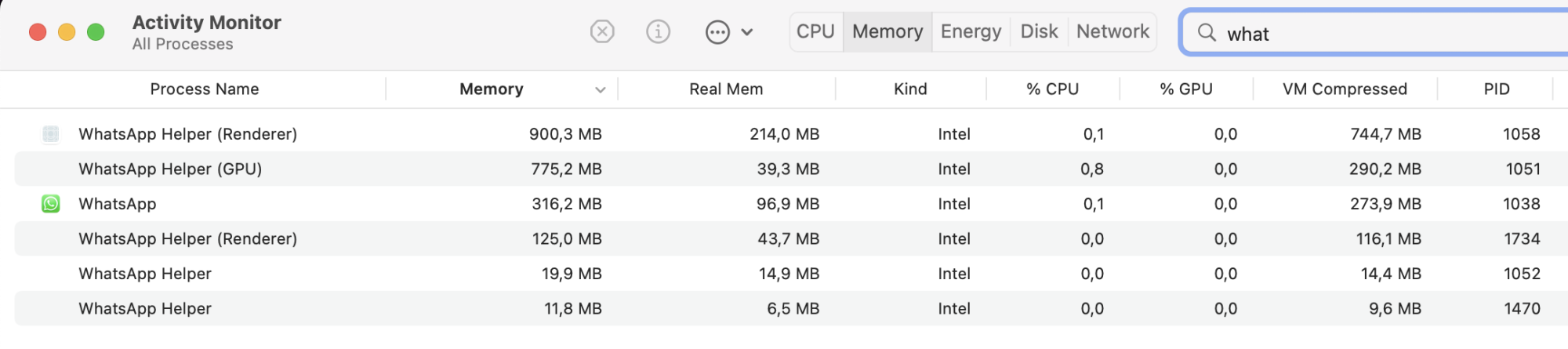Click the green WhatsApp app icon
The height and width of the screenshot is (349, 1568).
coord(51,204)
